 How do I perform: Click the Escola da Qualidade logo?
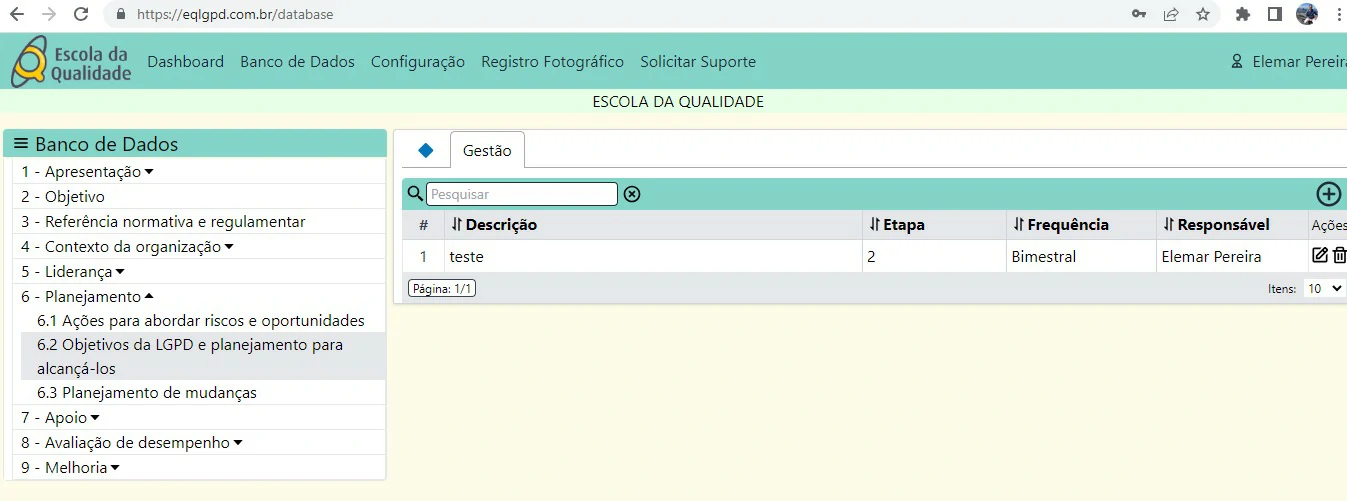[x=70, y=62]
